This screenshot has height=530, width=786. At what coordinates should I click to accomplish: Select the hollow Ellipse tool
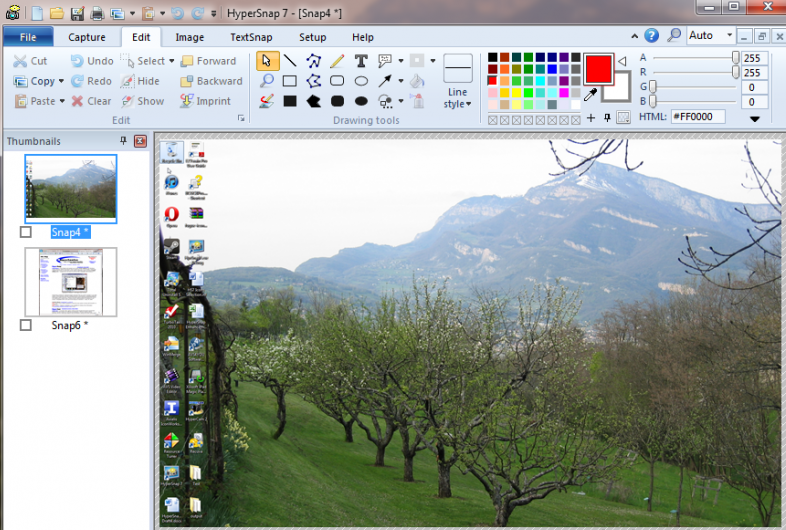click(361, 81)
